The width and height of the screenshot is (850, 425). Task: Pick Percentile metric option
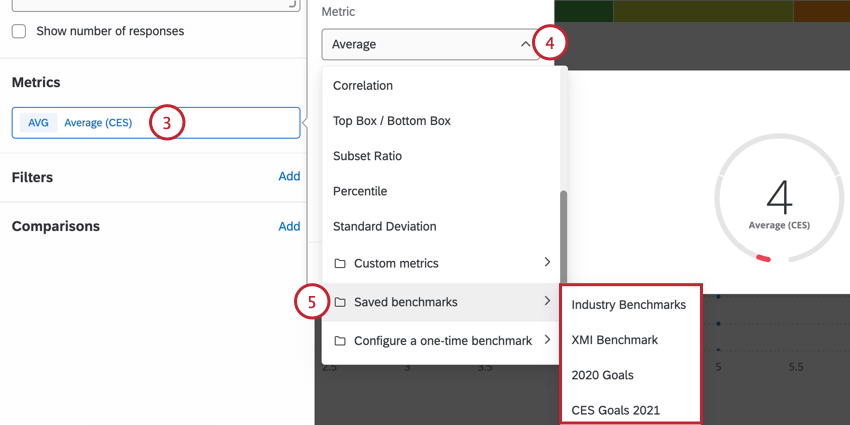pos(360,191)
